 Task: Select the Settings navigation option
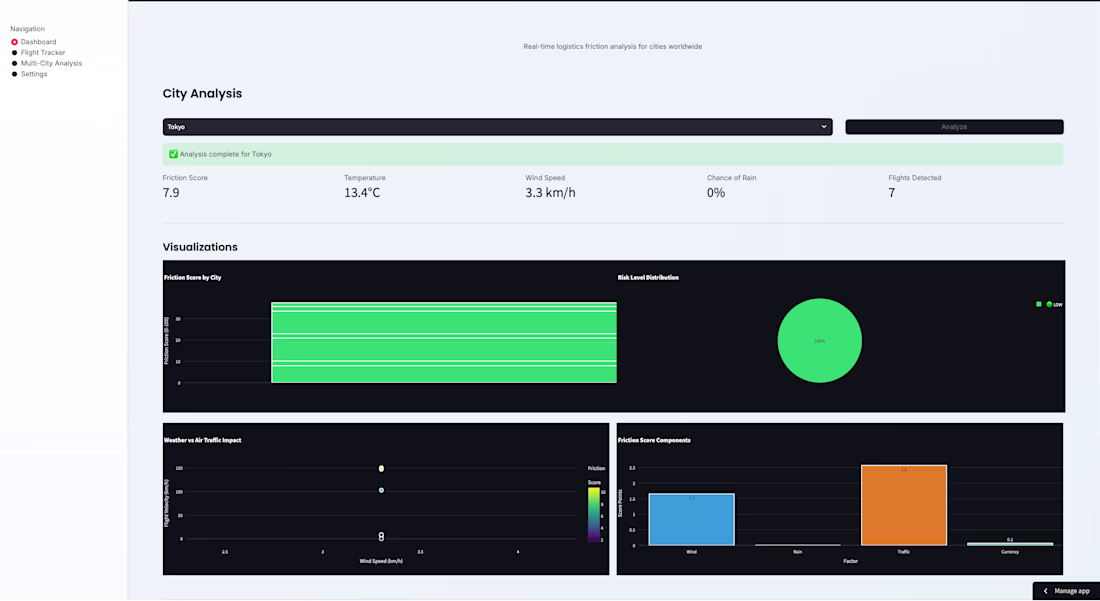click(29, 74)
